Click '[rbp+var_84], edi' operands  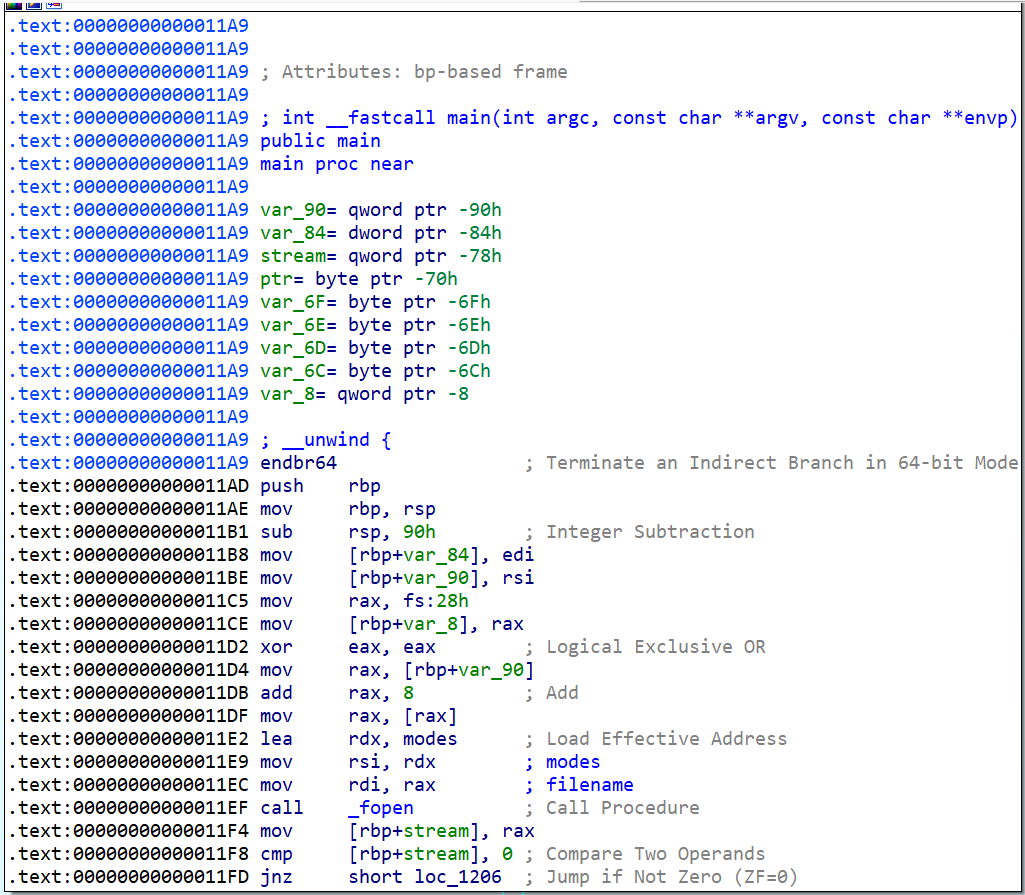[x=441, y=555]
